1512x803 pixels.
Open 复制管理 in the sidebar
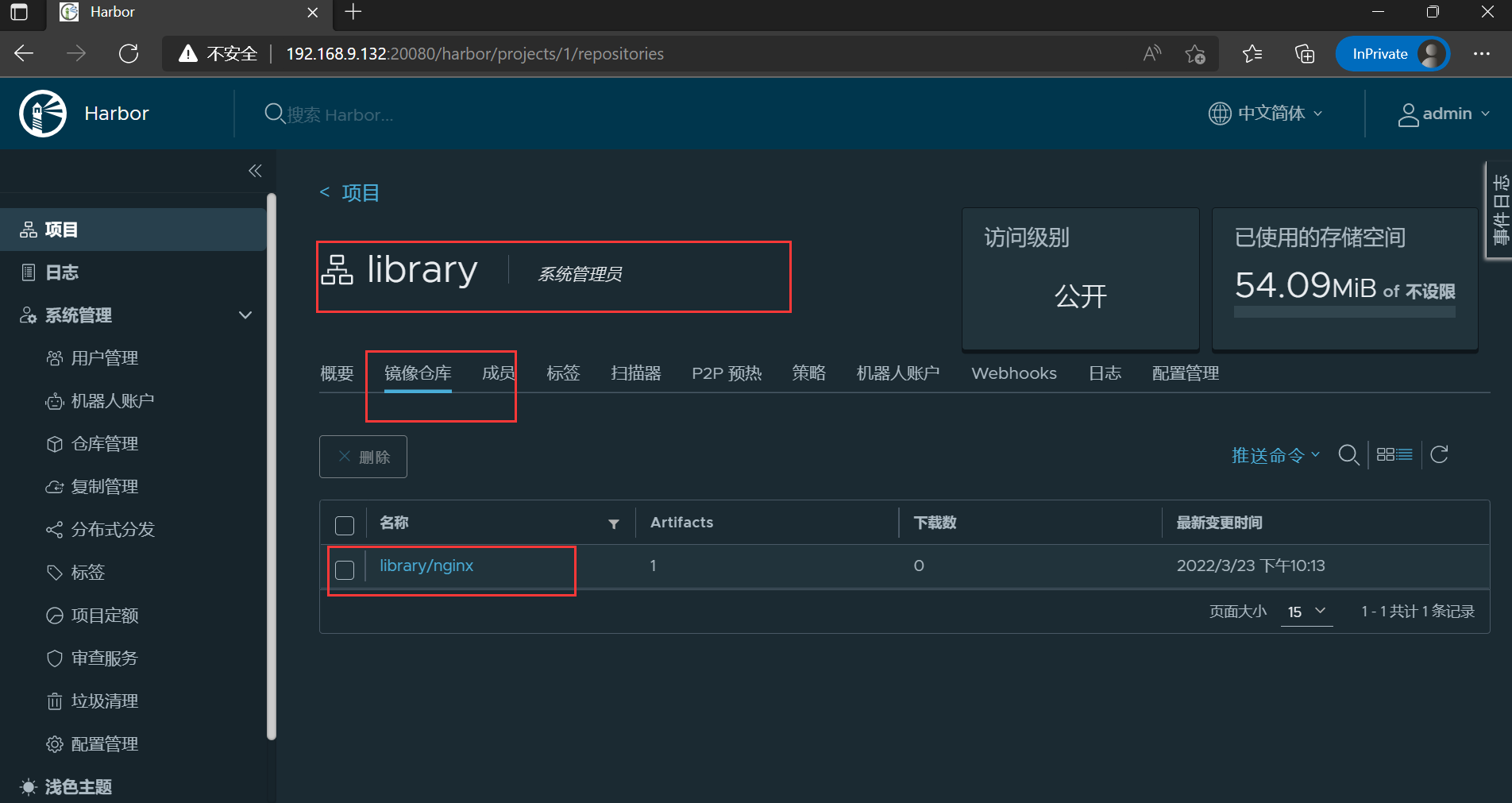(x=104, y=487)
